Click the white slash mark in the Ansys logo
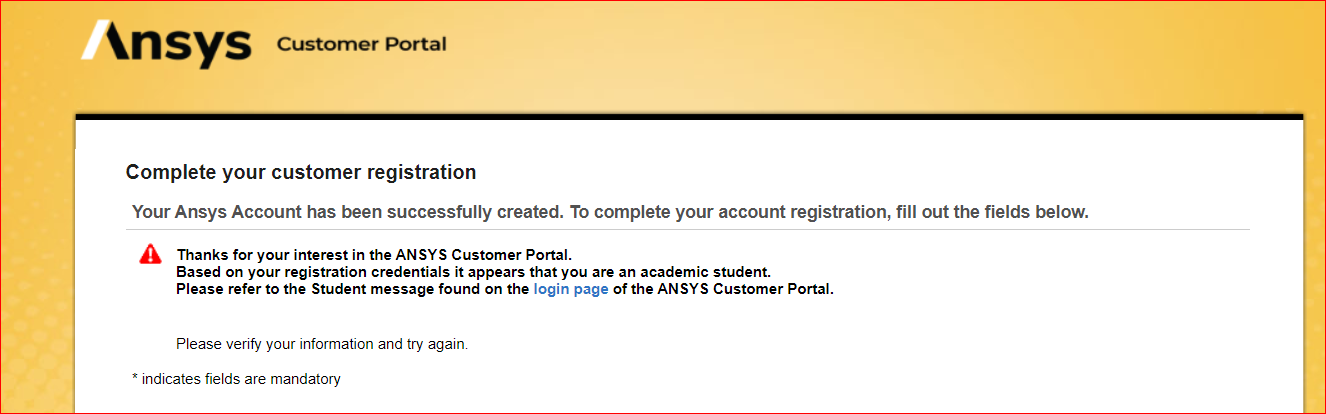1326x414 pixels. click(98, 40)
